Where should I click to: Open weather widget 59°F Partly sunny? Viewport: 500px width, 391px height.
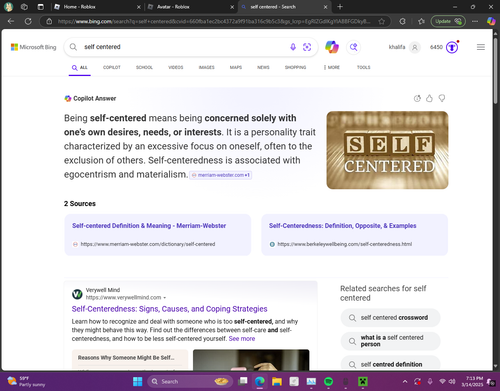pos(25,381)
